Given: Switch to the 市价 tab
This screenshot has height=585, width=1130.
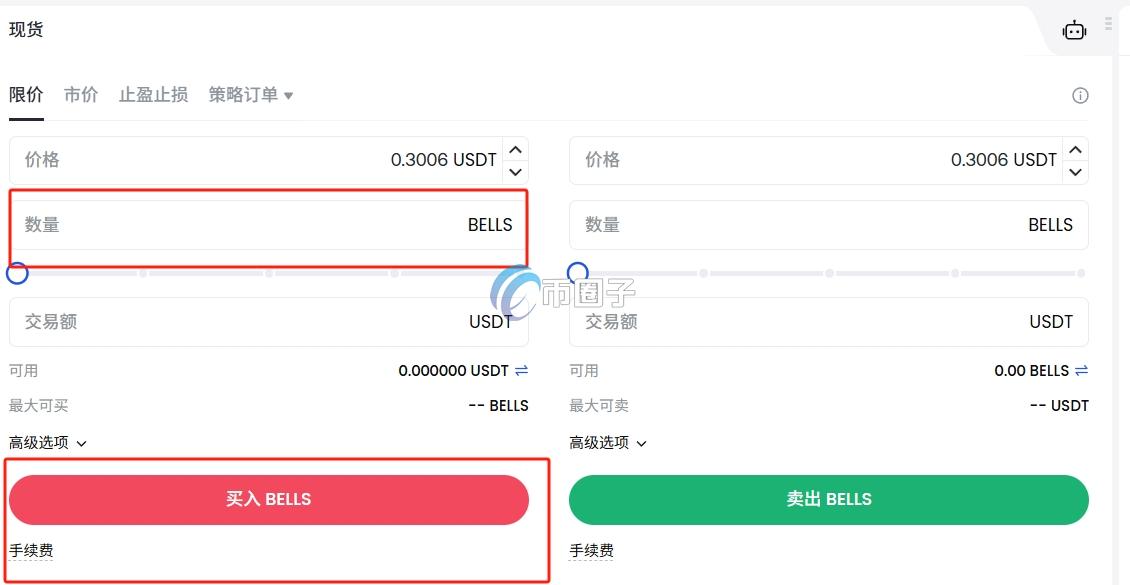Looking at the screenshot, I should [x=81, y=95].
